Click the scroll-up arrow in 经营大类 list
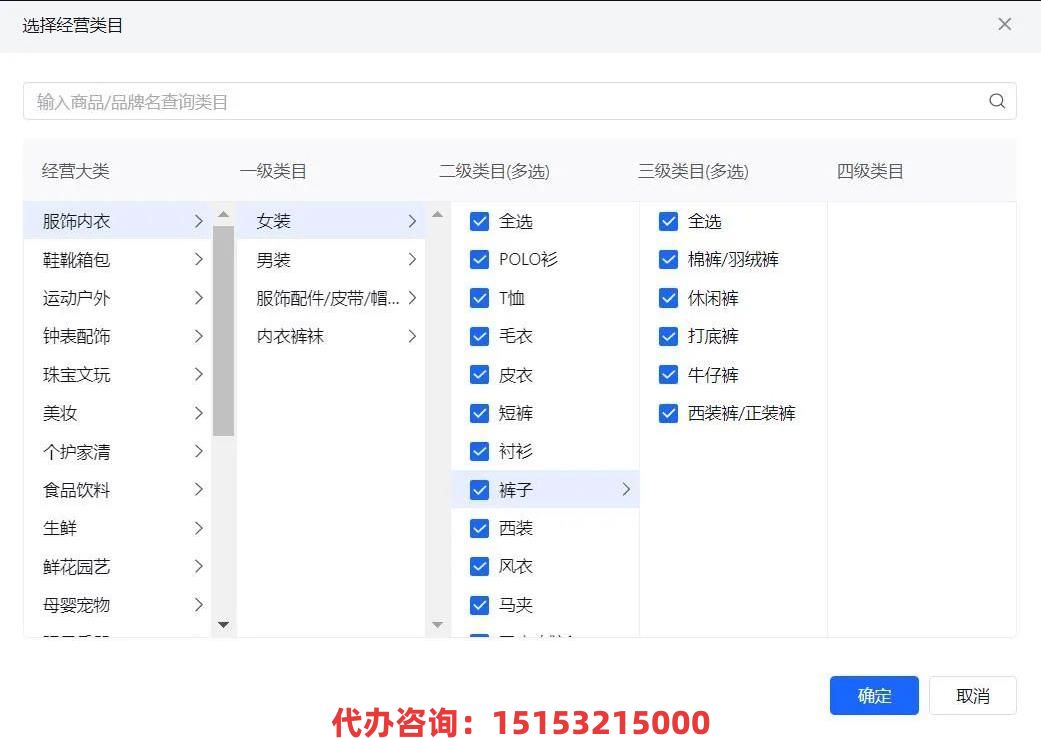Screen dimensions: 1041x738 tap(223, 214)
